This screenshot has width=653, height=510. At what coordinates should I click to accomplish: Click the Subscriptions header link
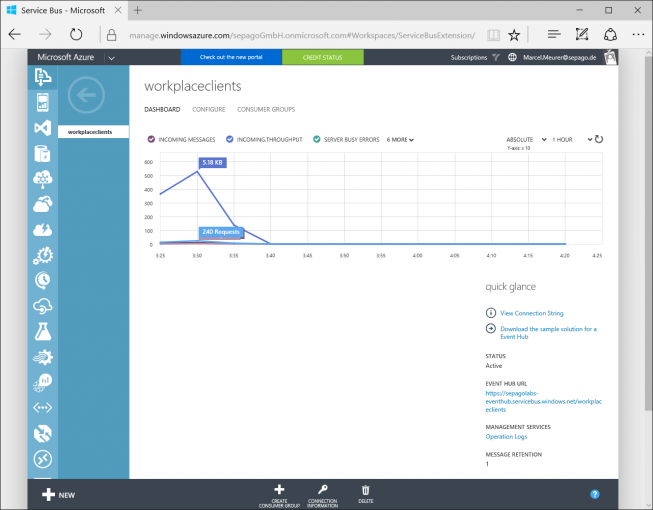(x=469, y=57)
